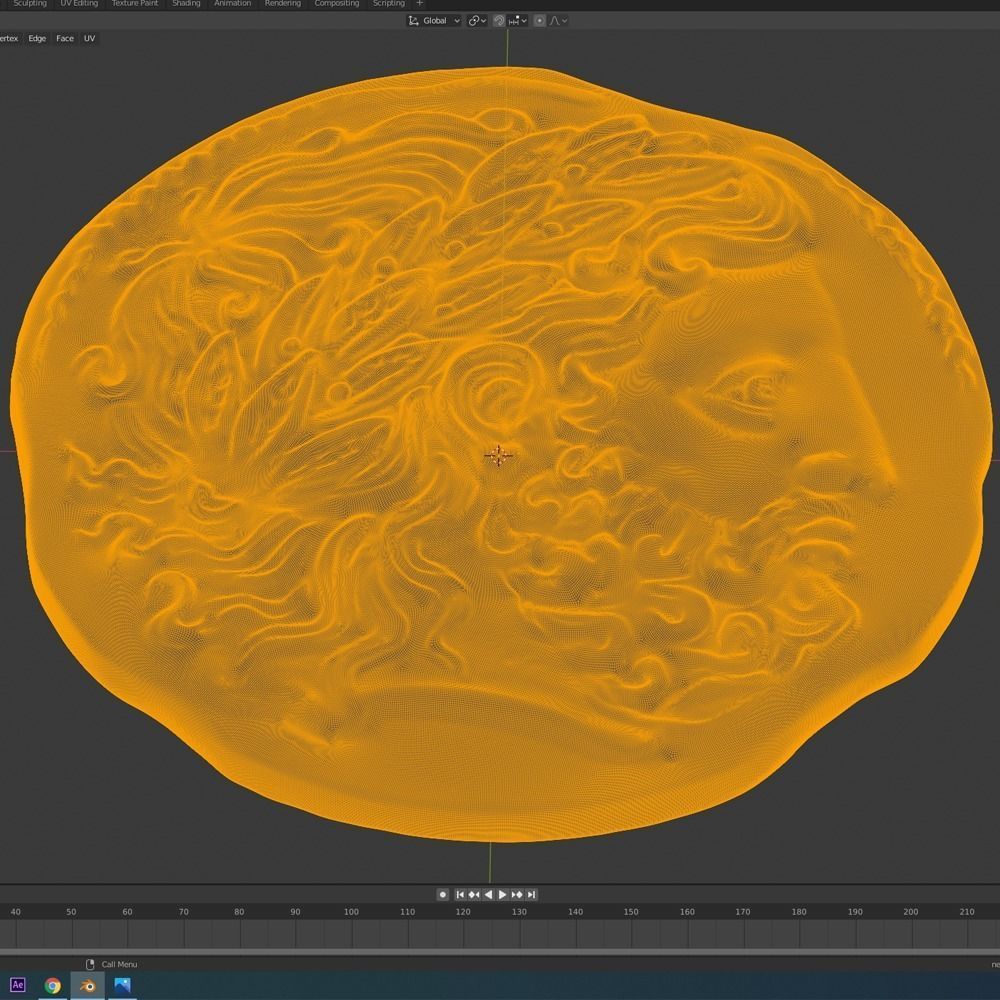This screenshot has width=1000, height=1000.
Task: Jump to the next keyframe
Action: (517, 895)
